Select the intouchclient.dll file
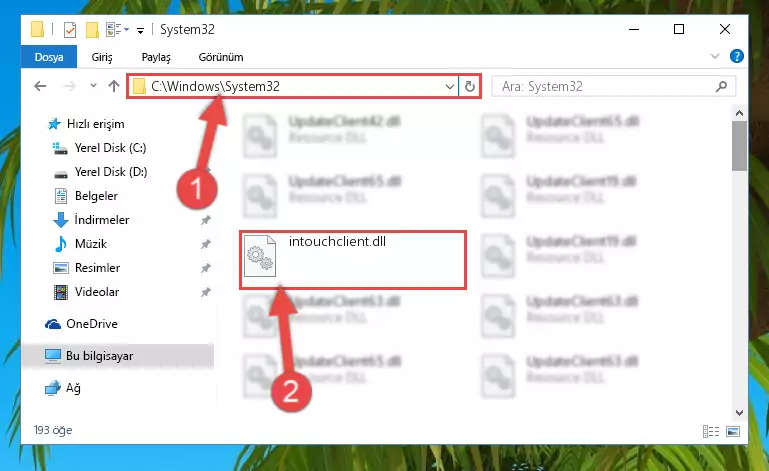This screenshot has width=769, height=471. click(353, 260)
